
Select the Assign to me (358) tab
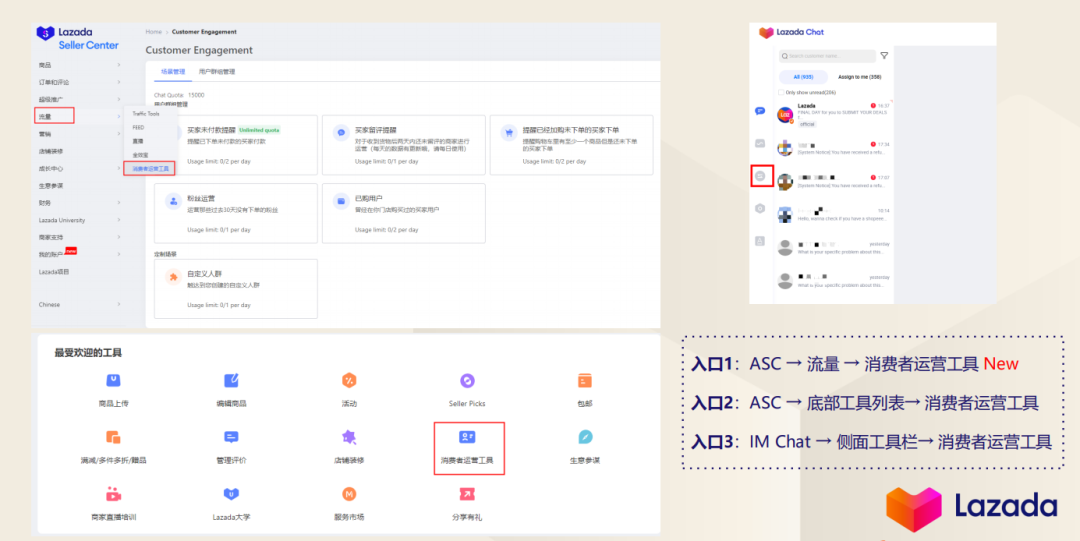(860, 77)
